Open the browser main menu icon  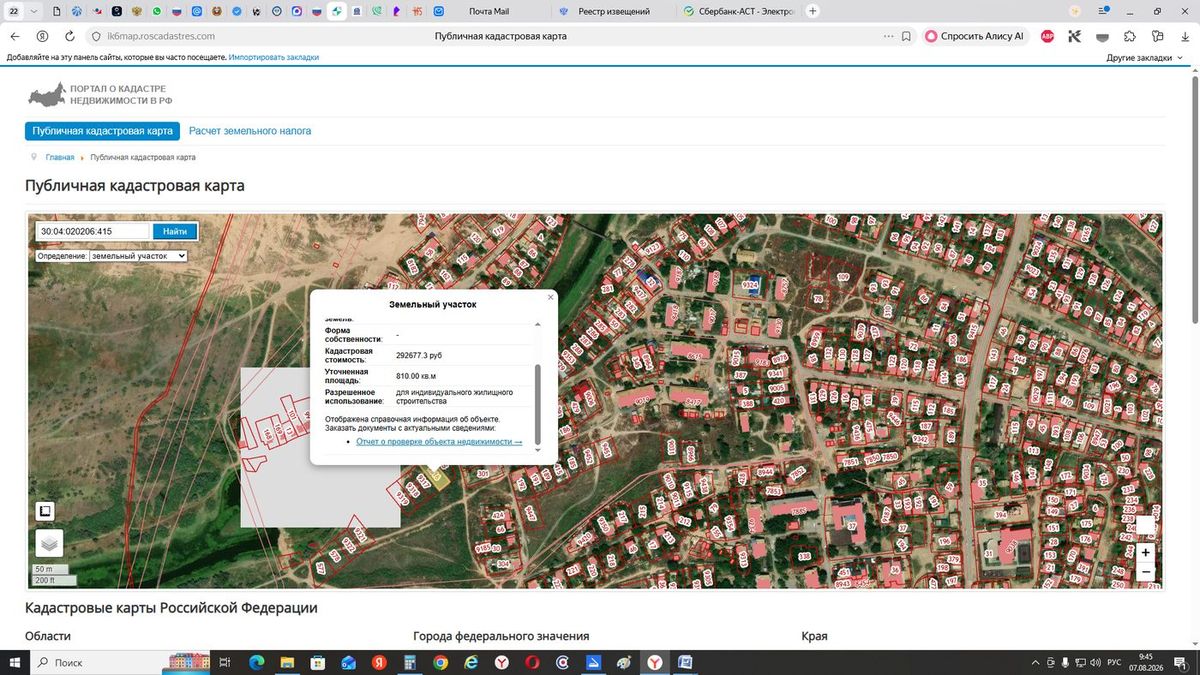(1103, 11)
